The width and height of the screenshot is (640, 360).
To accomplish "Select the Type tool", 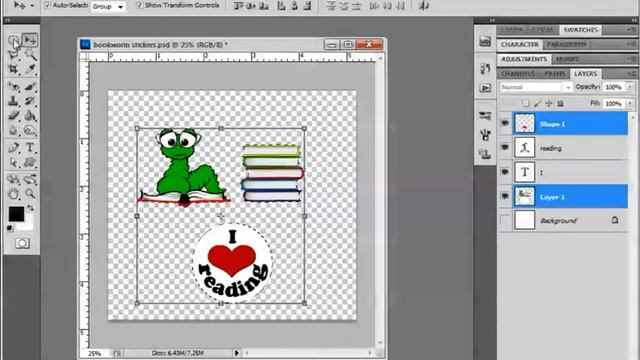I will pos(30,147).
